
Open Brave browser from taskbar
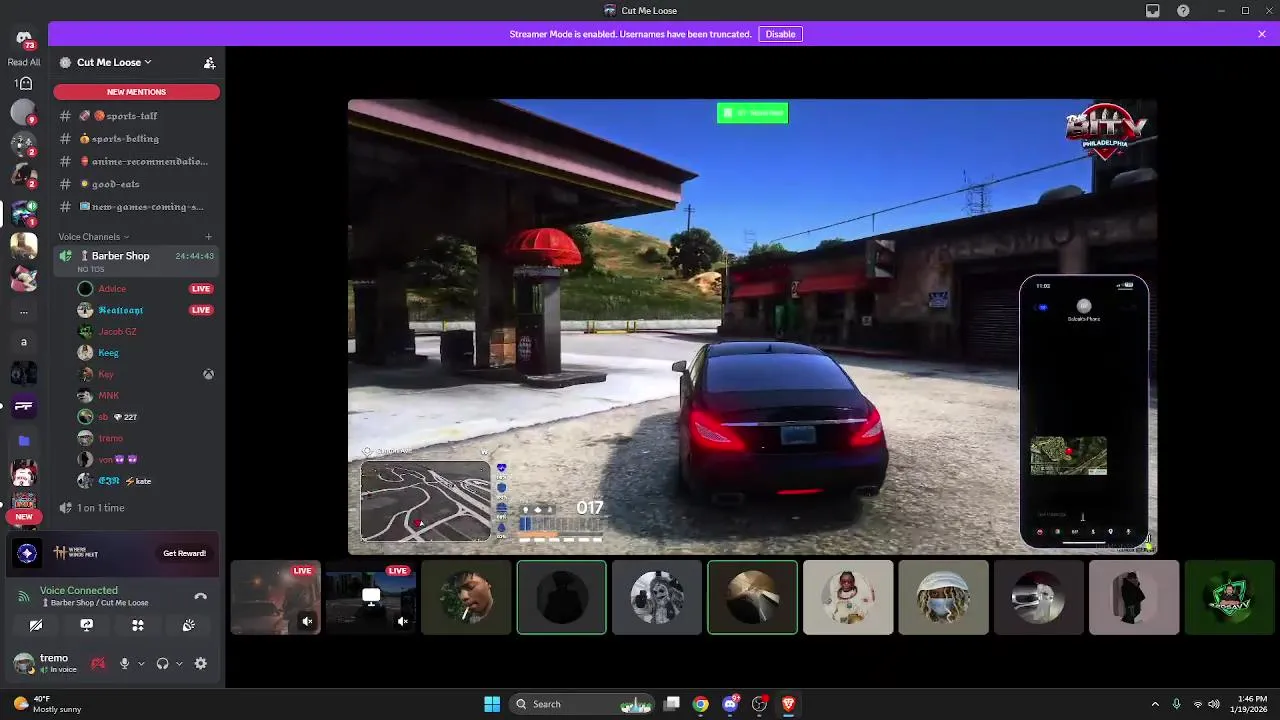pos(789,704)
